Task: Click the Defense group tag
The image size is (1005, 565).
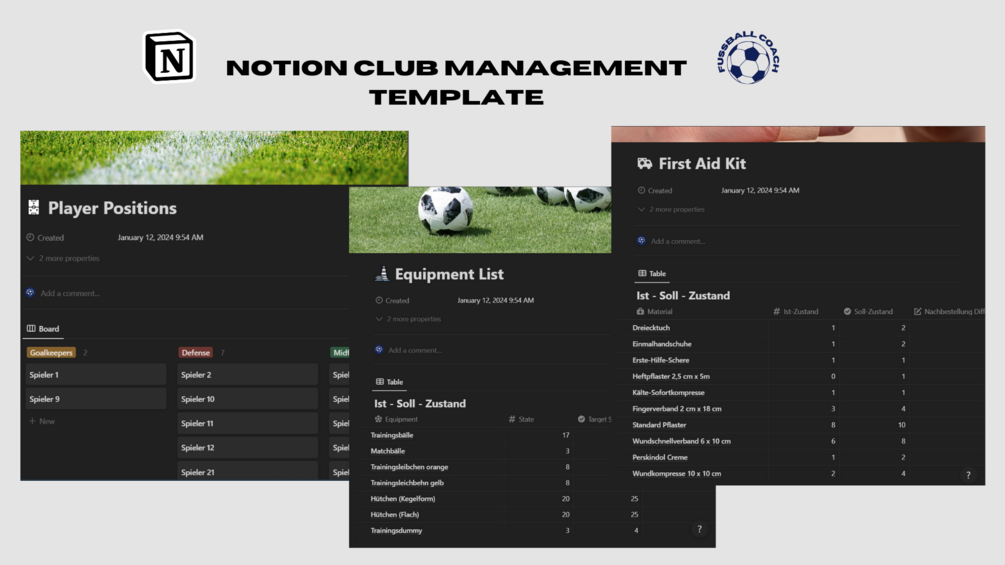Action: pyautogui.click(x=195, y=352)
